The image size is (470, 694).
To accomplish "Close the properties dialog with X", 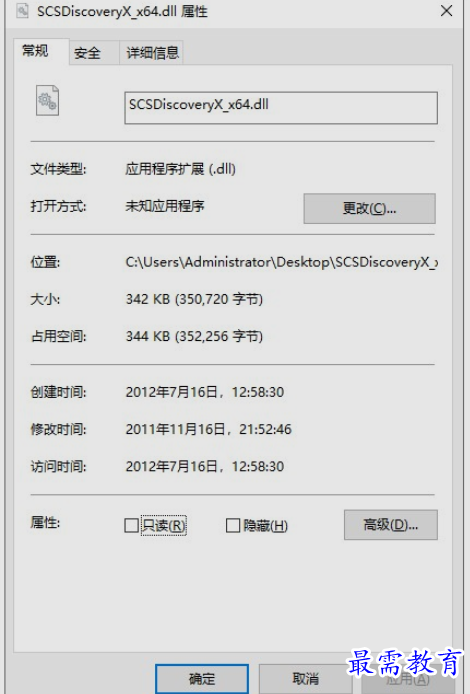I will click(x=446, y=11).
